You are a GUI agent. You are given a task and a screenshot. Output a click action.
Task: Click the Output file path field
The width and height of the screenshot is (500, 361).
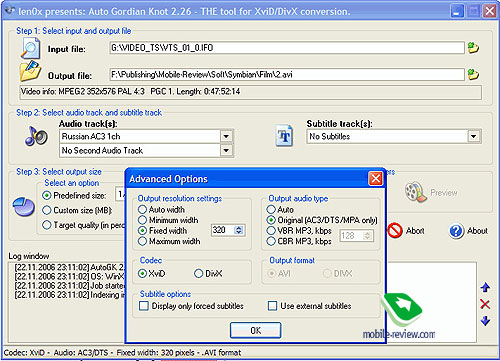[287, 74]
